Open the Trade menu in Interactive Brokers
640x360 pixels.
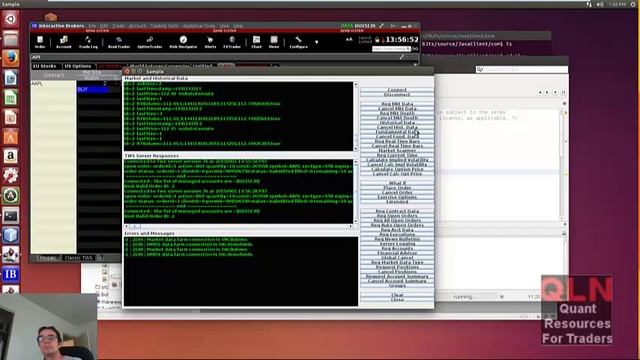119,26
